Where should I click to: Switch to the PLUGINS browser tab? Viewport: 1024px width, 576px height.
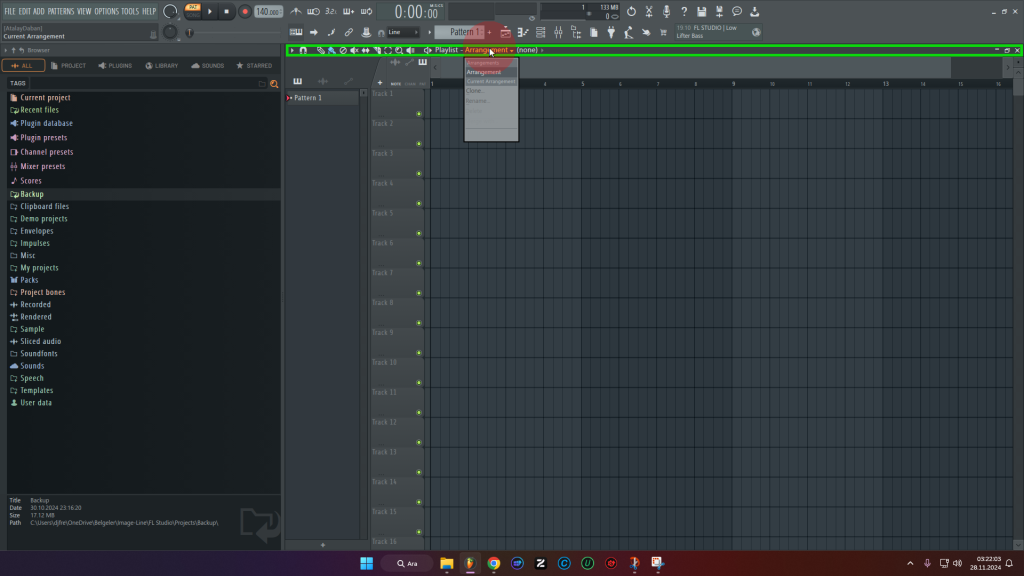click(115, 65)
